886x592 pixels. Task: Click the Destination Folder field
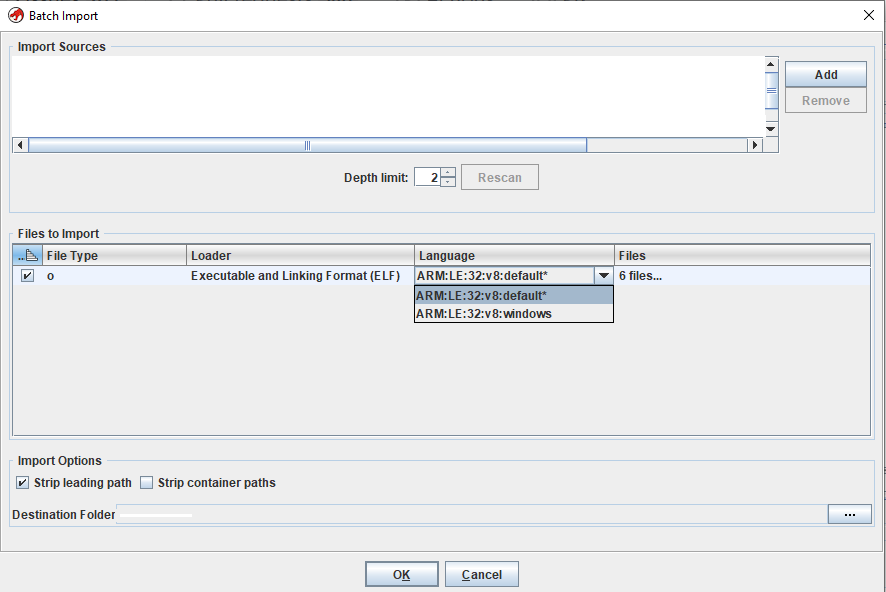click(x=472, y=514)
